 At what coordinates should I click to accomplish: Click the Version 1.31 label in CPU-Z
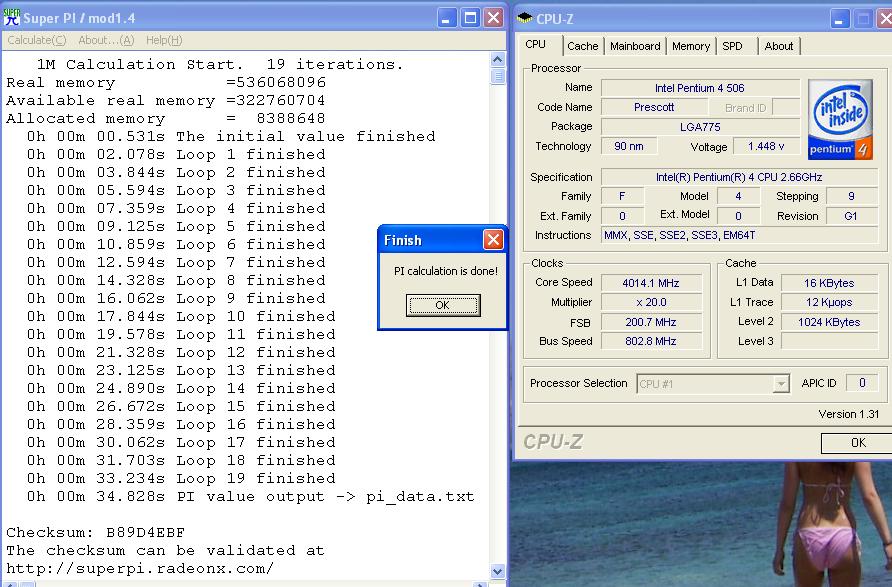(849, 414)
